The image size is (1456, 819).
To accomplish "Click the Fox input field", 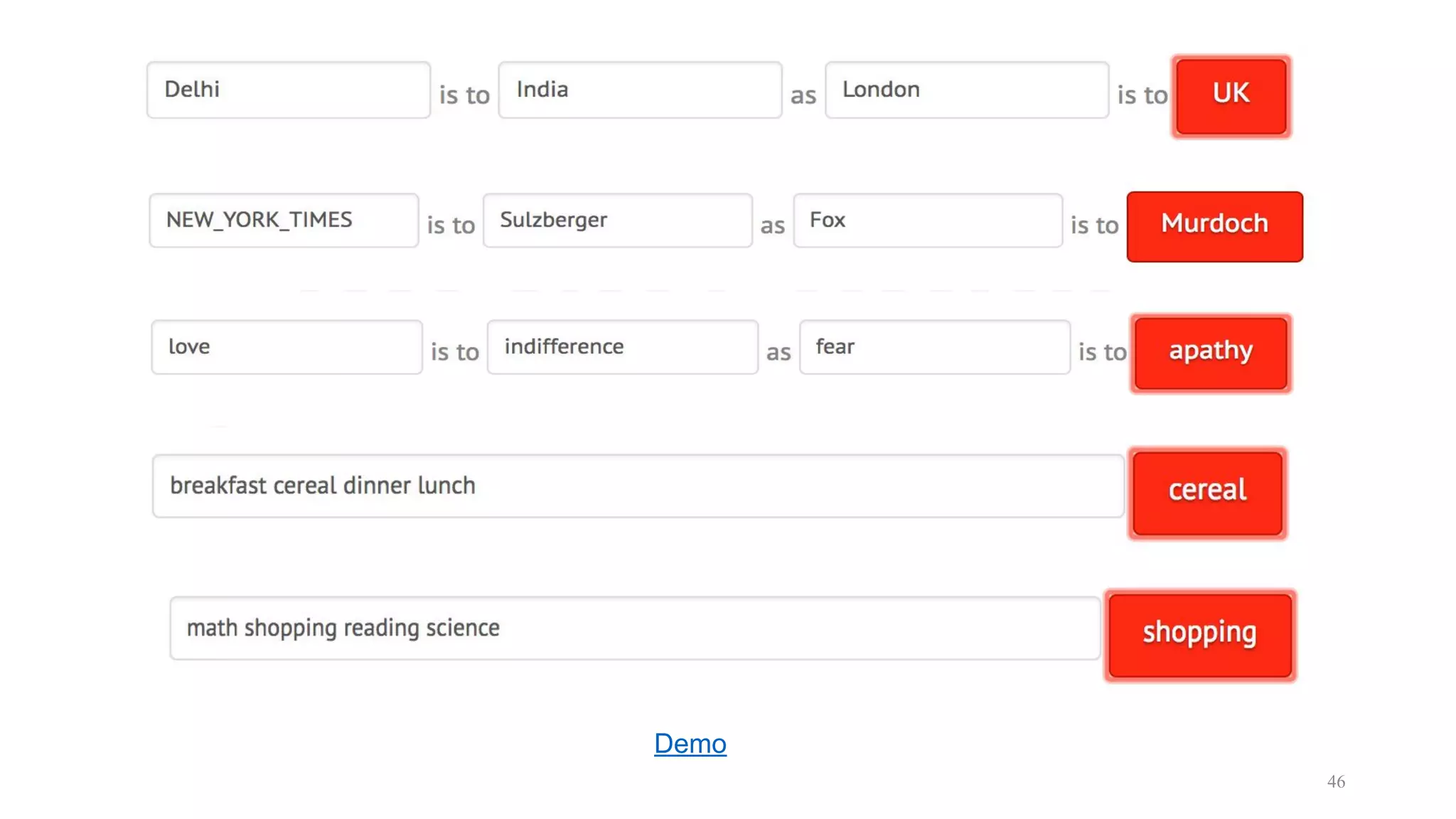I will pos(927,220).
